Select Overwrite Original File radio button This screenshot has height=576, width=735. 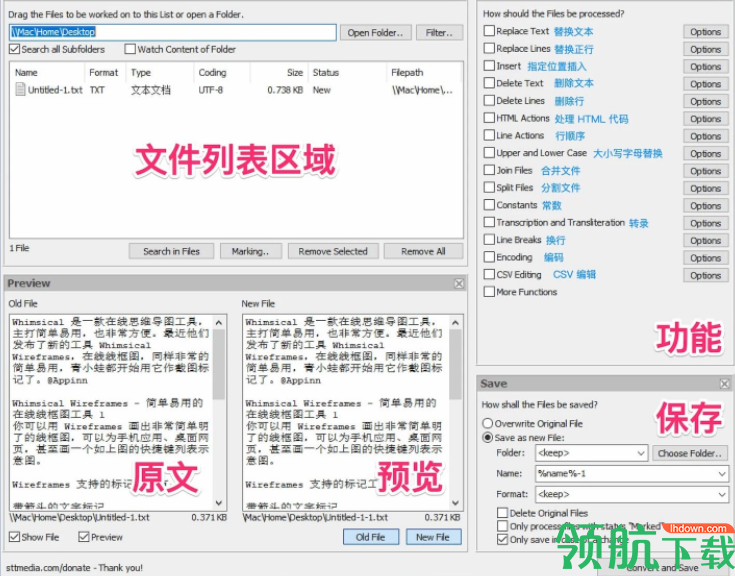pyautogui.click(x=488, y=424)
